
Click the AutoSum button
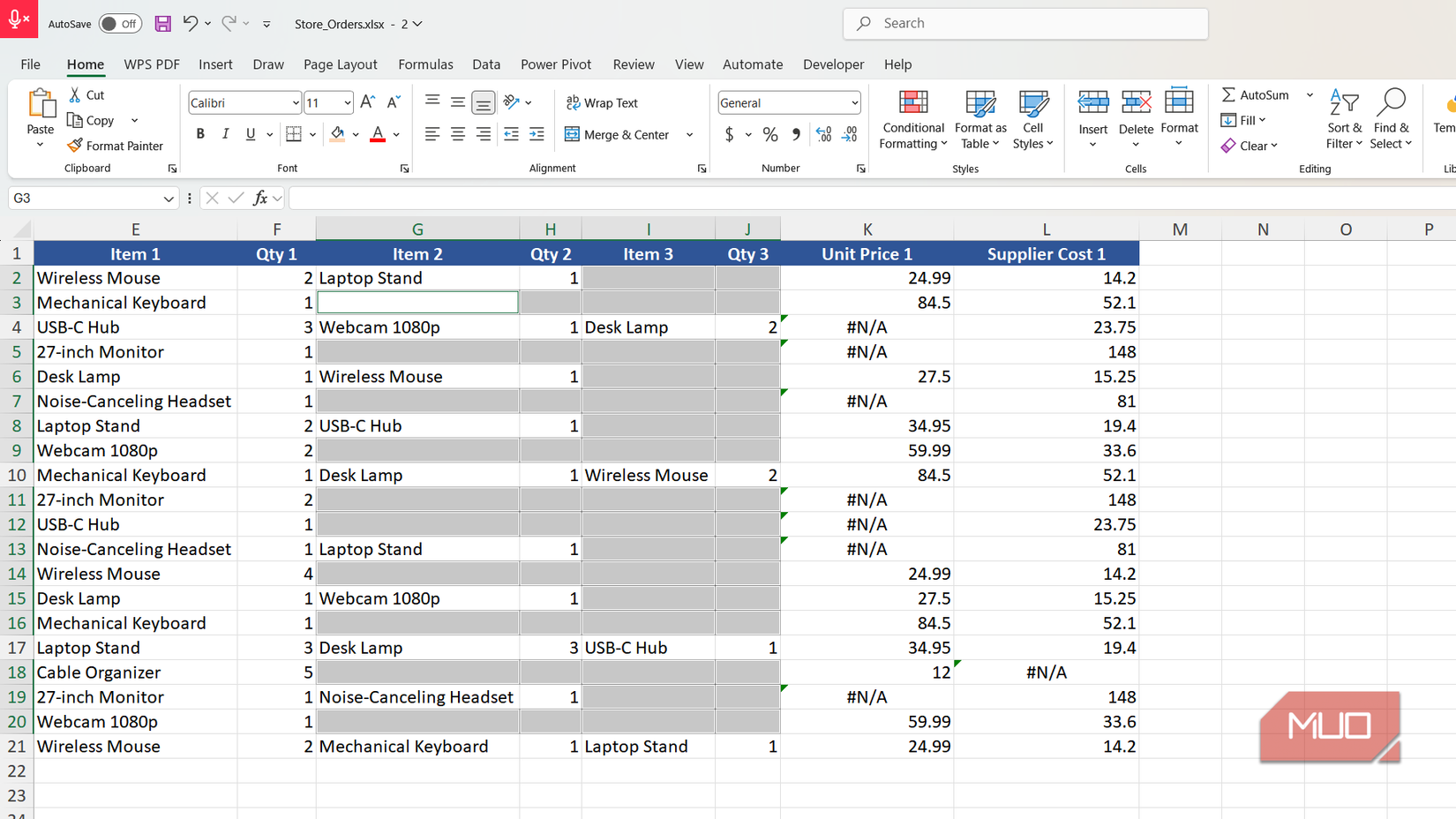tap(1255, 95)
